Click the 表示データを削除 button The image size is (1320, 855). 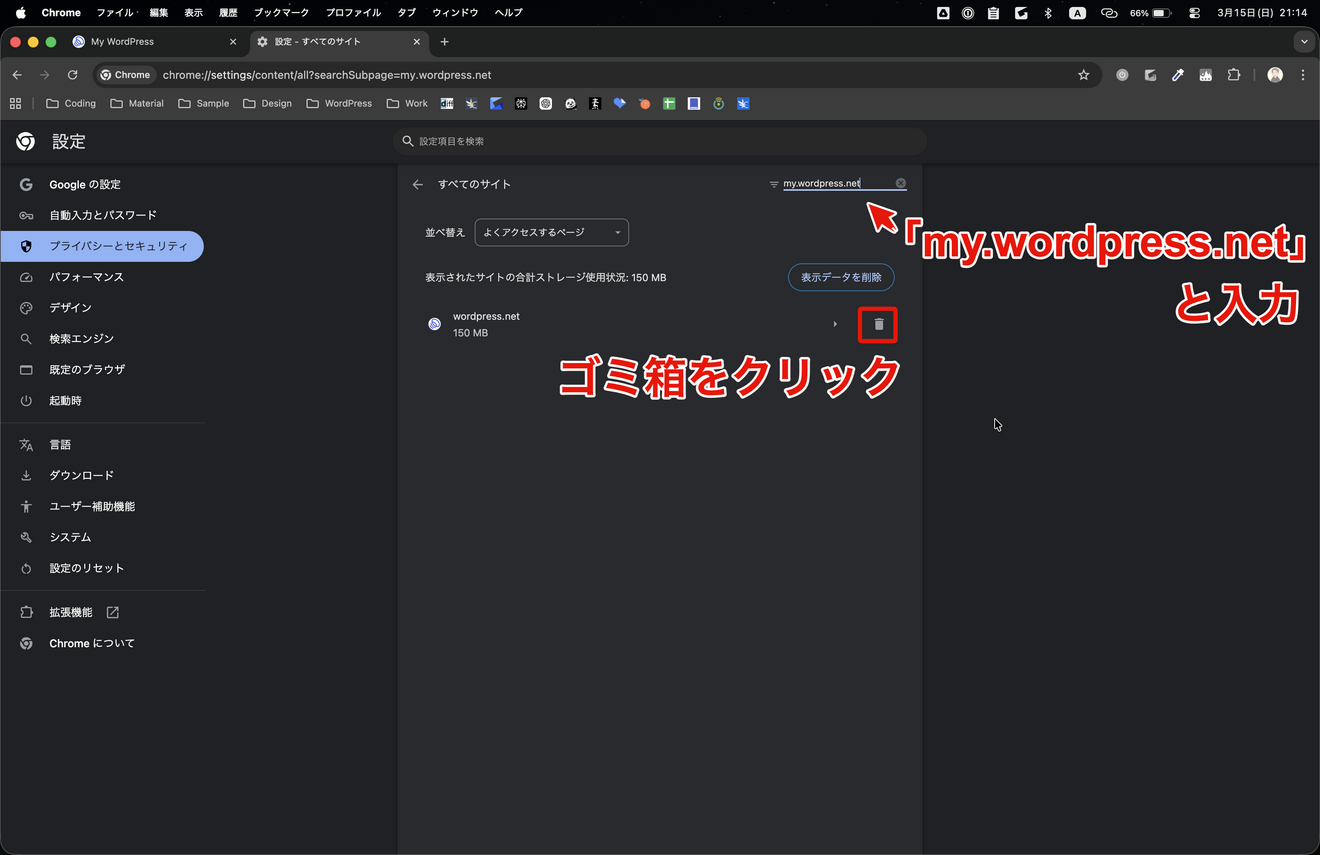841,277
